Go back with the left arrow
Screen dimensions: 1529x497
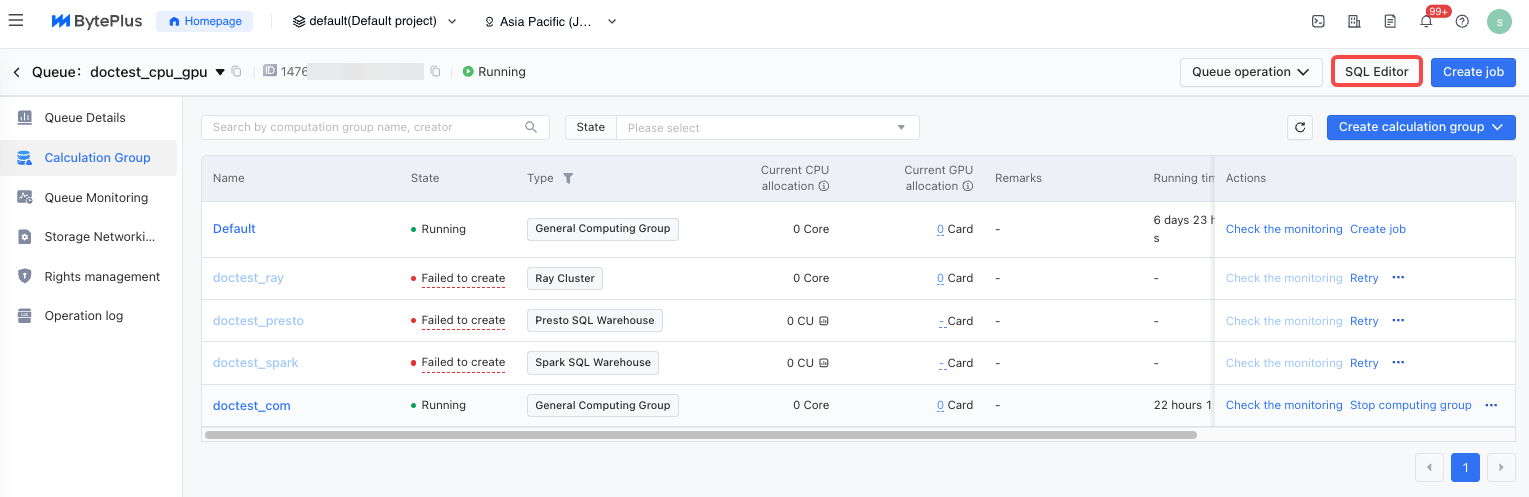click(x=17, y=72)
